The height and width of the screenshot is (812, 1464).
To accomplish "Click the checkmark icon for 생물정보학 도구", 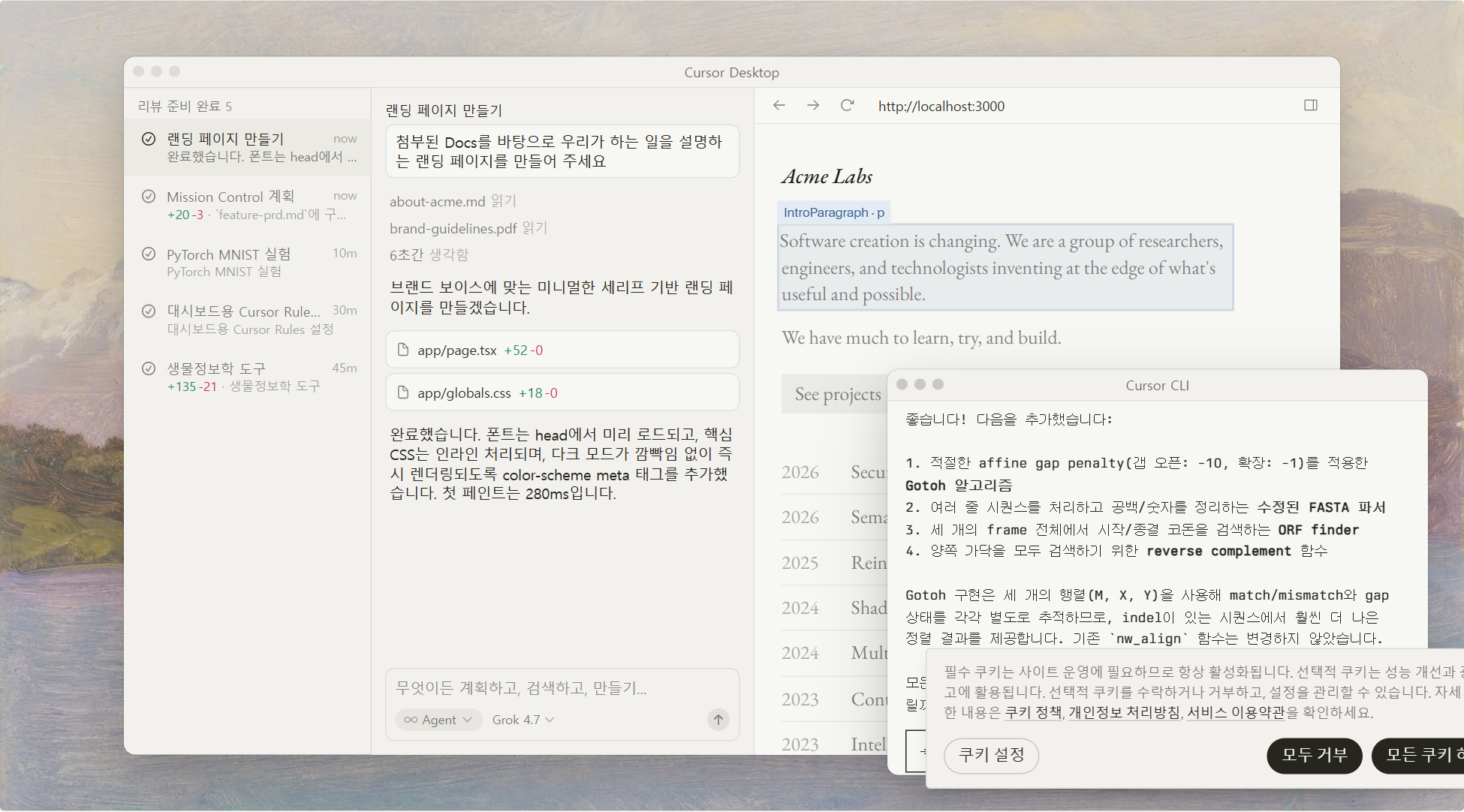I will click(x=149, y=368).
